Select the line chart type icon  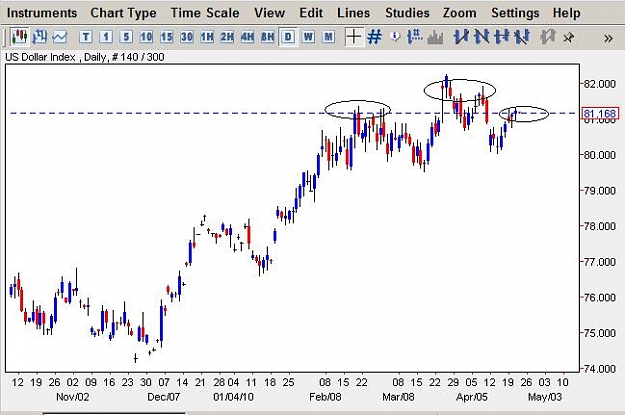(x=60, y=37)
